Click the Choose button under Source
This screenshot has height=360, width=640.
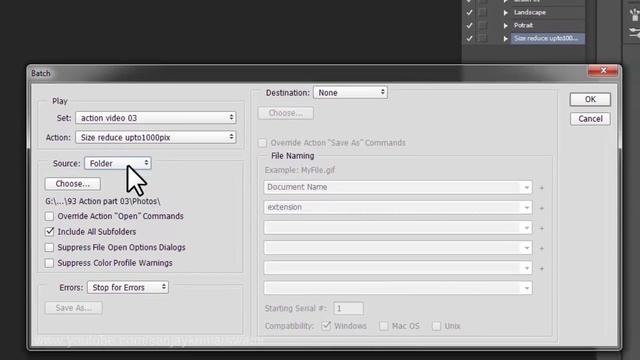coord(73,184)
